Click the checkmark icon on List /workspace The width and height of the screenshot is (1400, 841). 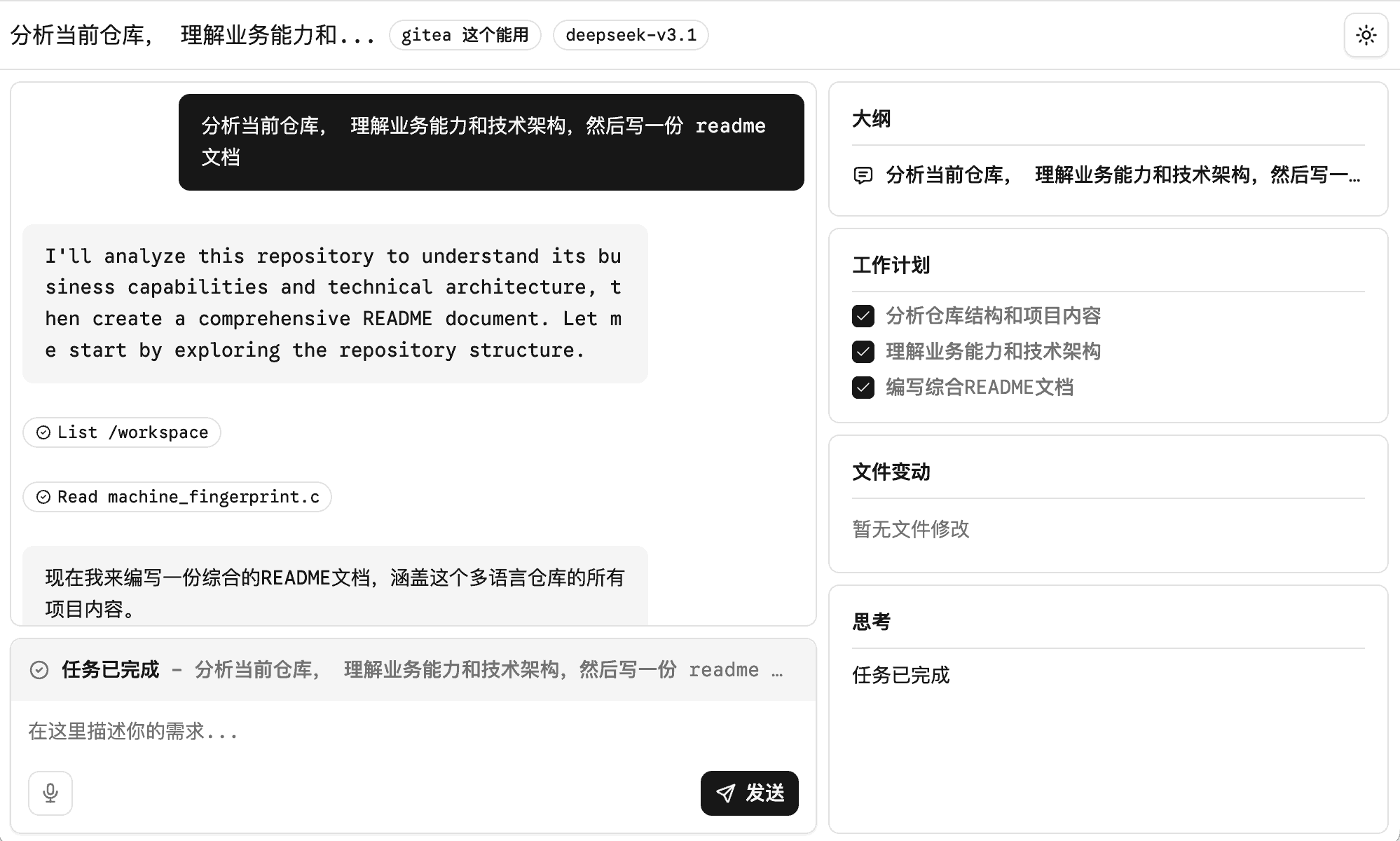[x=43, y=432]
